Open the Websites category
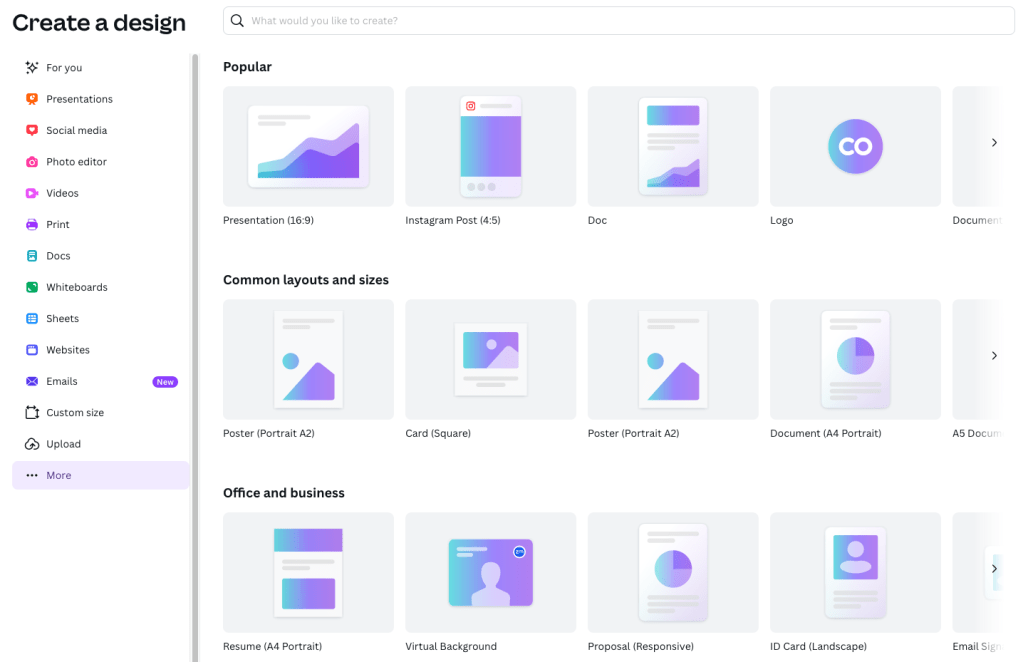 (x=68, y=350)
